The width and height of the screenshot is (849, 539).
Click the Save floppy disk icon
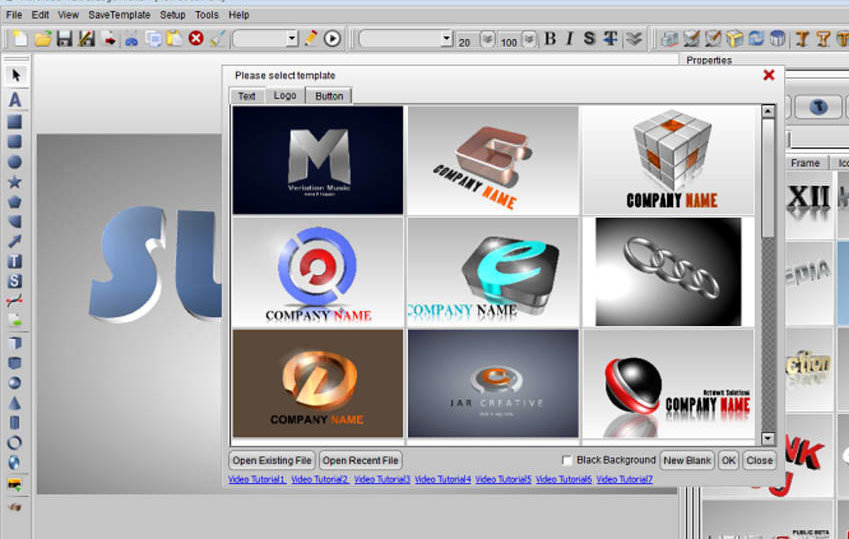(64, 38)
